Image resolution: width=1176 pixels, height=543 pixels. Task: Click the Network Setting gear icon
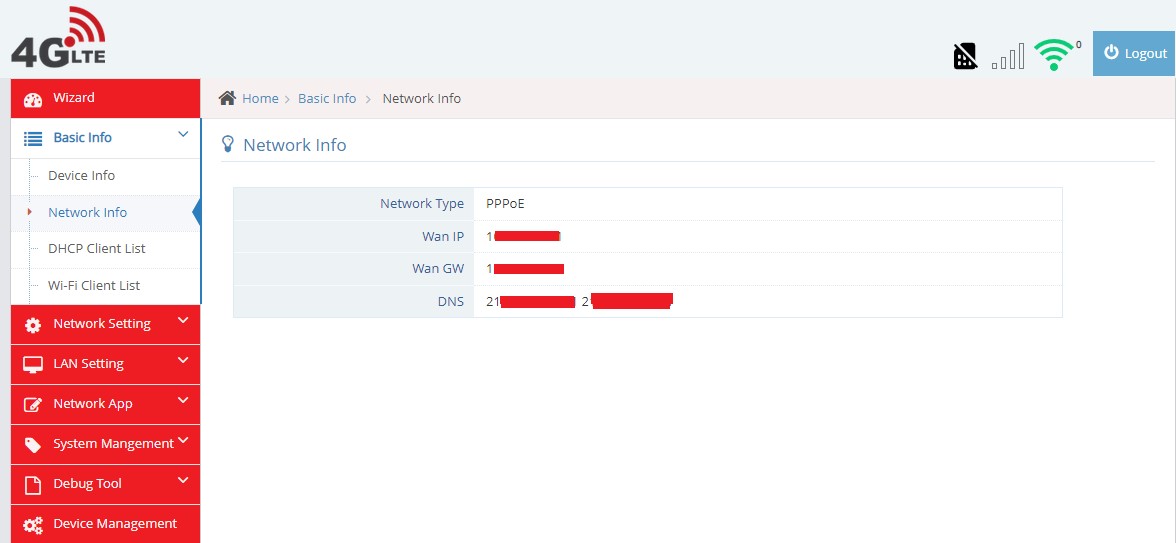[x=33, y=325]
